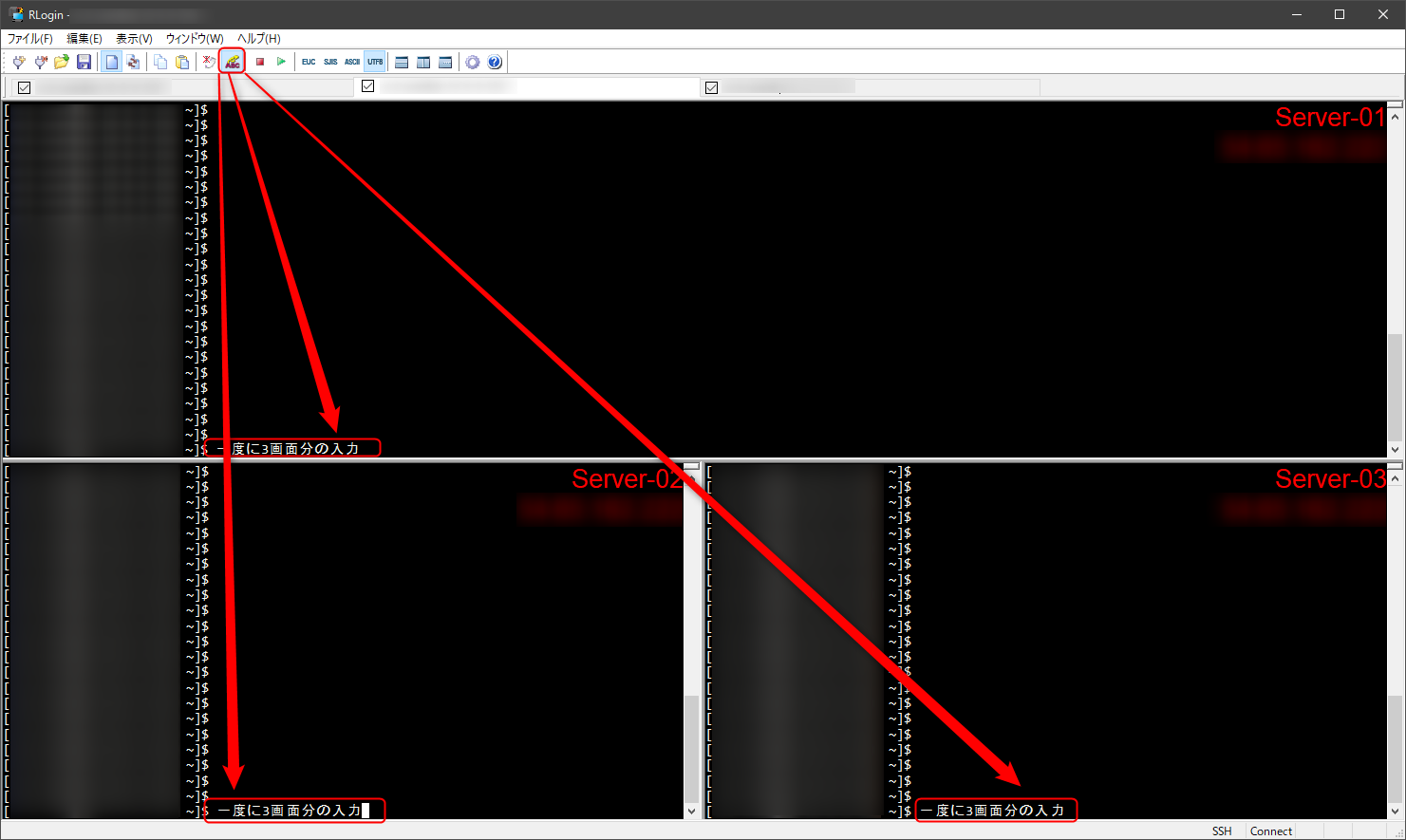Click the paste clipboard icon
1406x840 pixels.
(182, 62)
